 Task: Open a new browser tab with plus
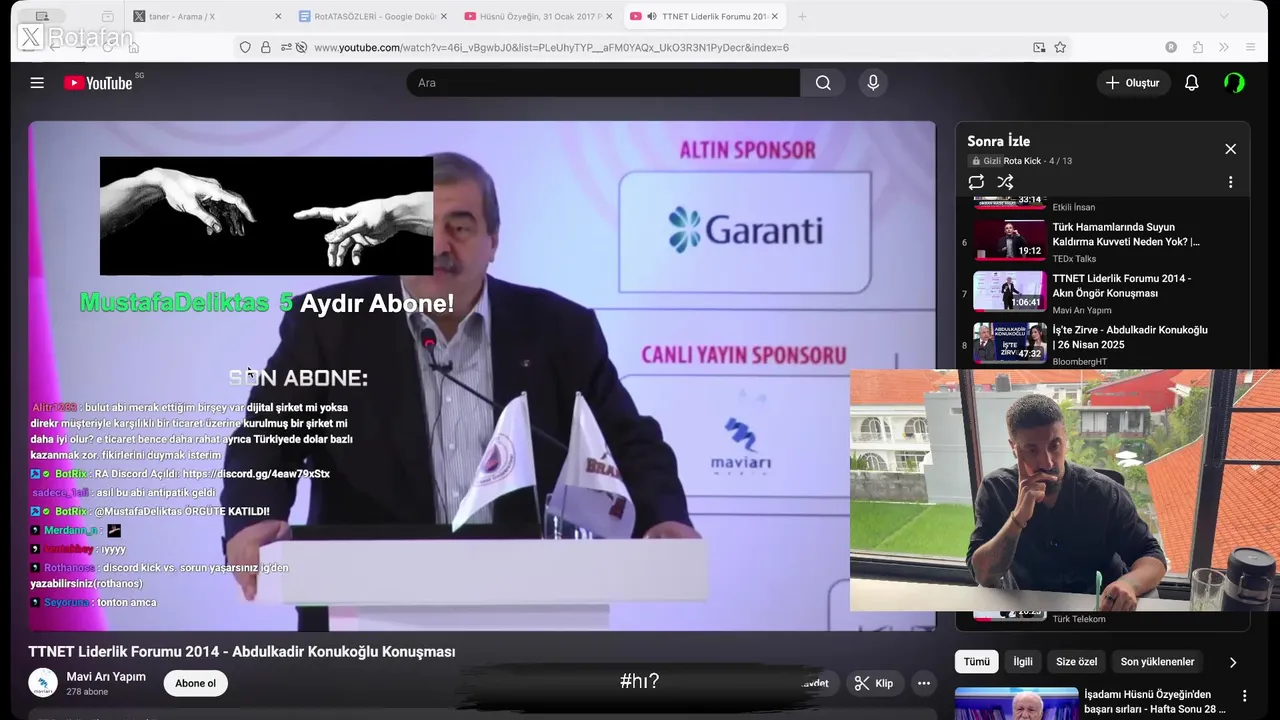pyautogui.click(x=802, y=17)
